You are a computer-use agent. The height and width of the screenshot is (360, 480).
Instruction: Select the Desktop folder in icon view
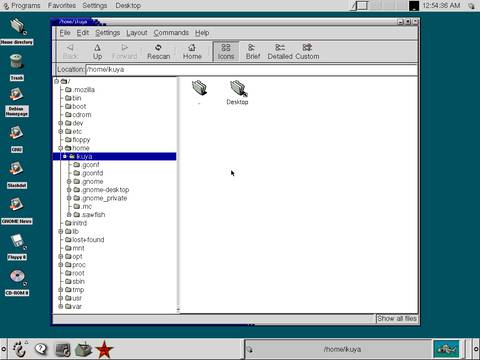pyautogui.click(x=237, y=93)
